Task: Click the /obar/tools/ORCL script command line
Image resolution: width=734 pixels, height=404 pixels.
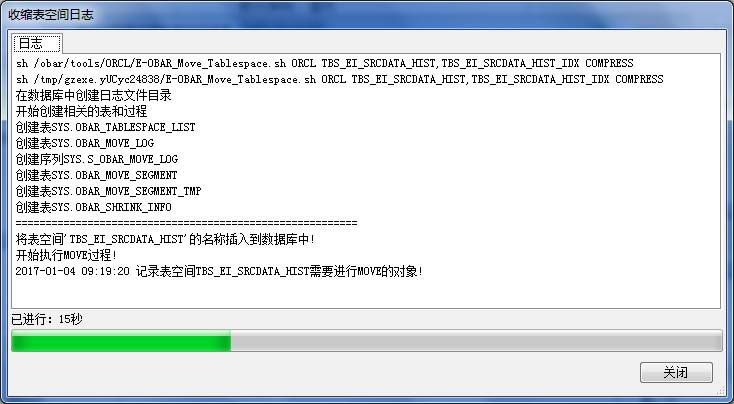Action: [x=324, y=63]
